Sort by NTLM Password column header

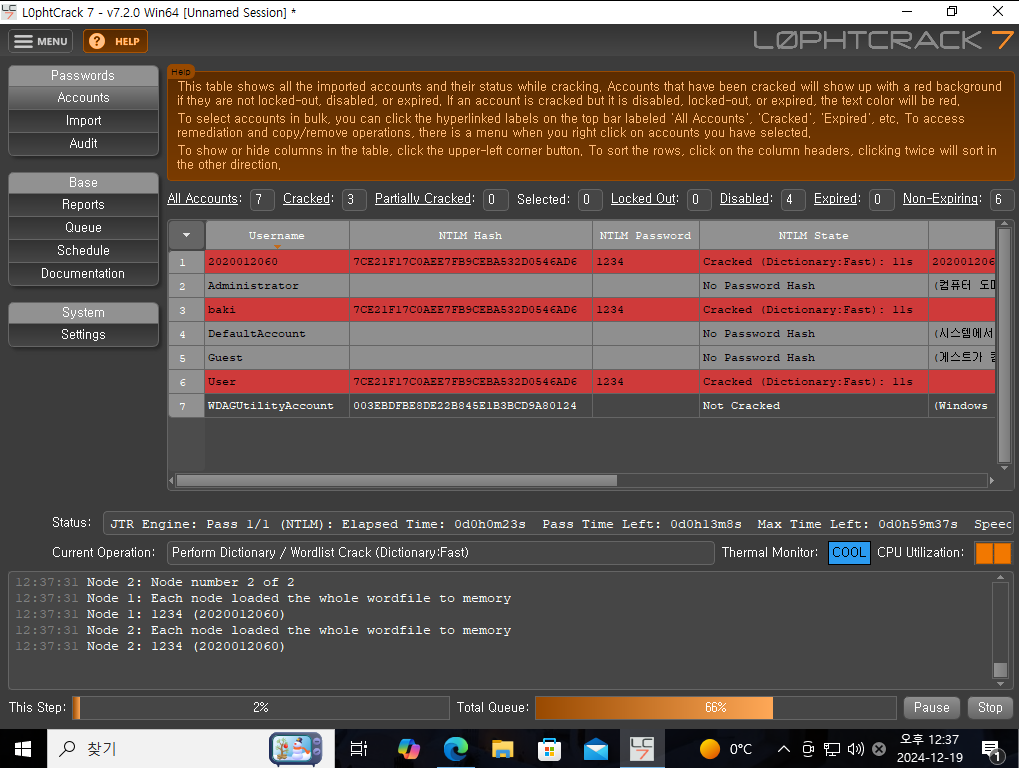(x=645, y=235)
